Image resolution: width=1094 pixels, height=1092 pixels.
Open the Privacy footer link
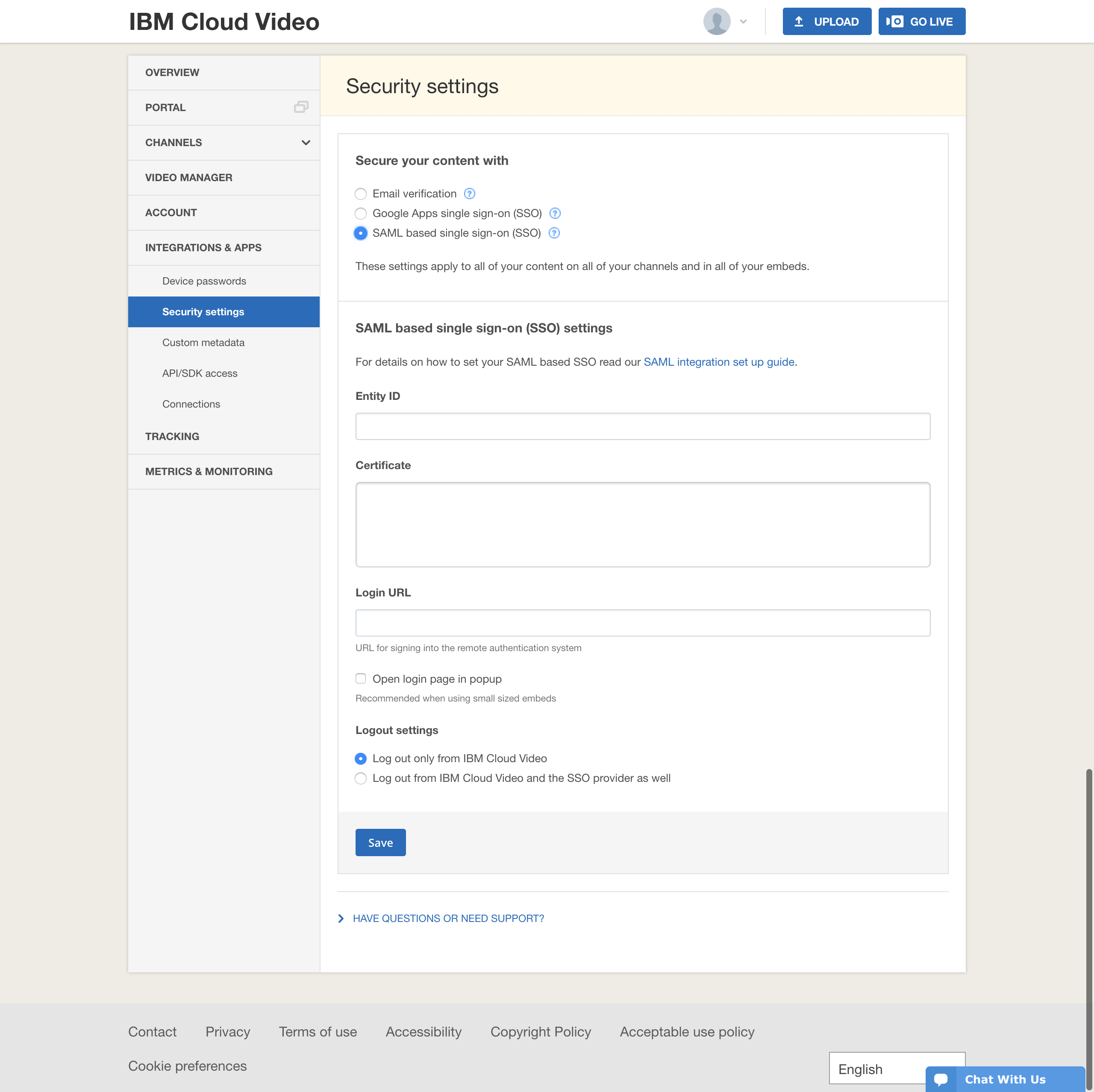tap(228, 1032)
